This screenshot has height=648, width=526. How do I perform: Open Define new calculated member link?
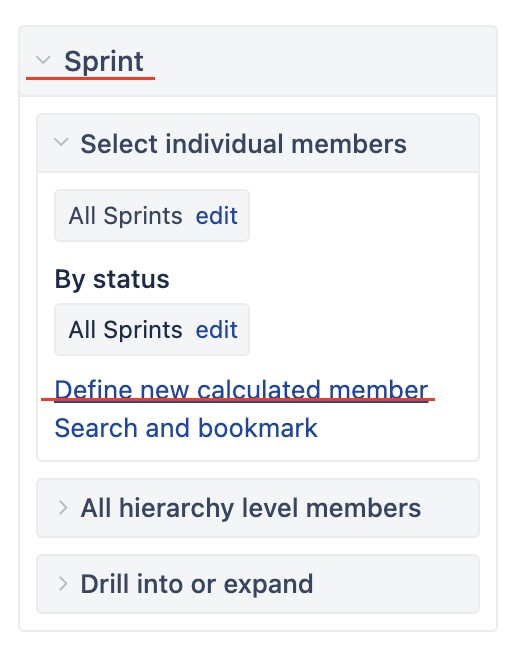(x=241, y=390)
